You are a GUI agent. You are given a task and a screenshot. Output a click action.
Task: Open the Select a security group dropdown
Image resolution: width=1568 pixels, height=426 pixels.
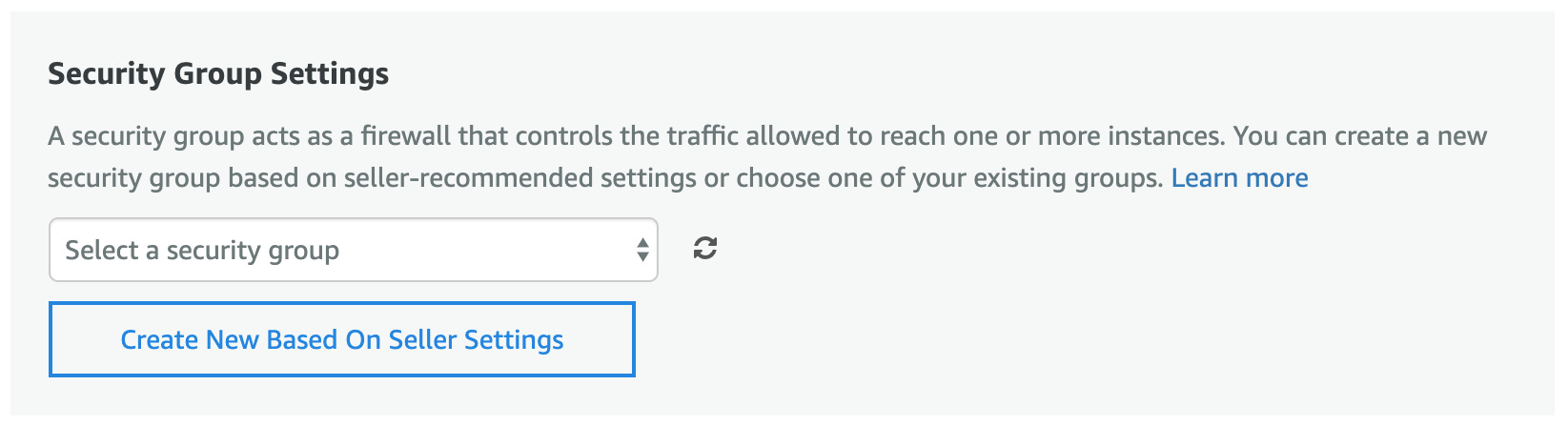(353, 250)
